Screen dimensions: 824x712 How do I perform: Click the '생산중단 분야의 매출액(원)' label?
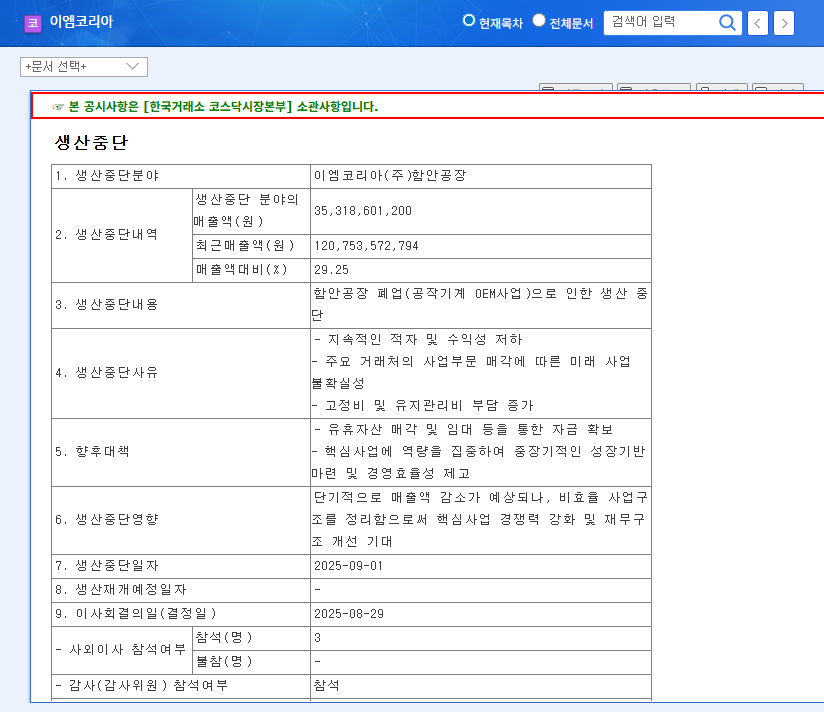(x=247, y=210)
